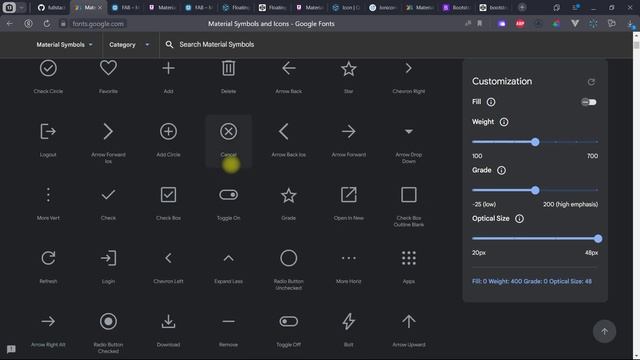The height and width of the screenshot is (360, 640).
Task: Select the Download icon
Action: click(x=168, y=321)
